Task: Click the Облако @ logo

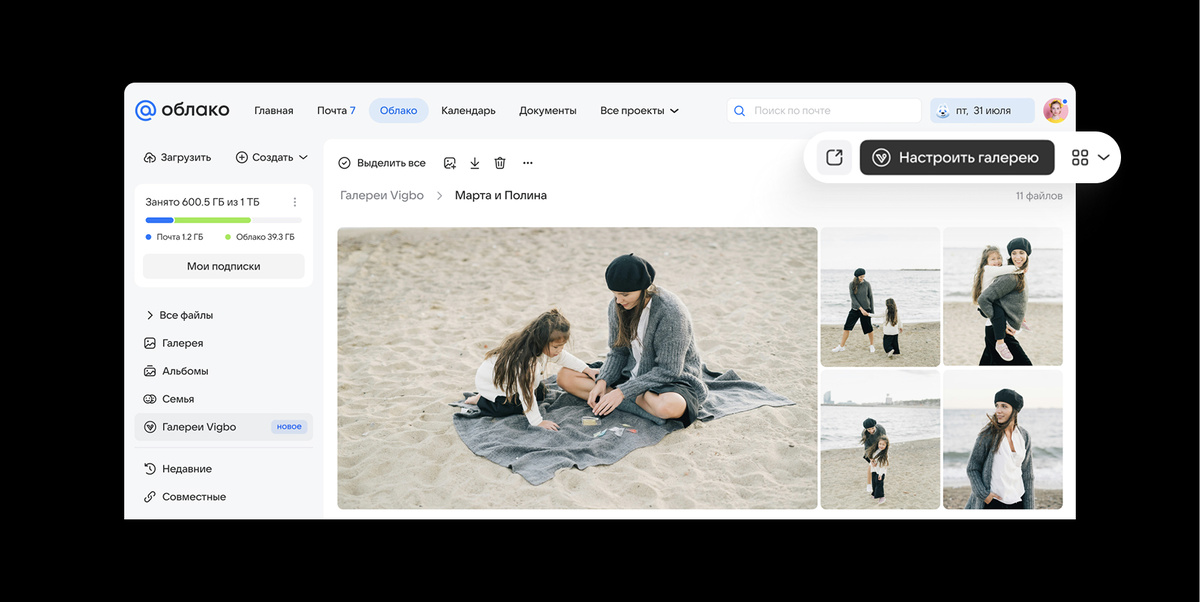Action: tap(182, 110)
